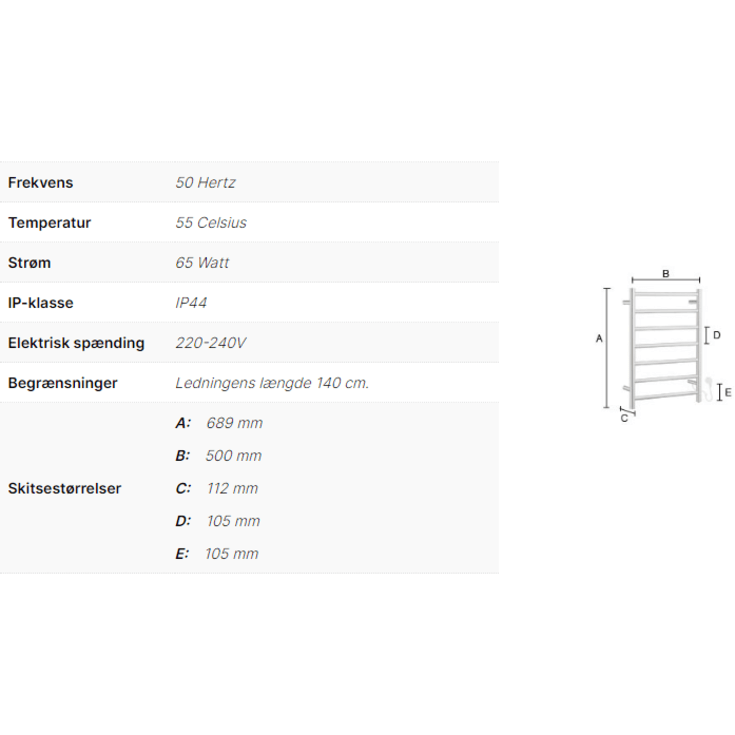Select the IP-klasse label
Viewport: 735px width, 735px height.
[x=41, y=303]
